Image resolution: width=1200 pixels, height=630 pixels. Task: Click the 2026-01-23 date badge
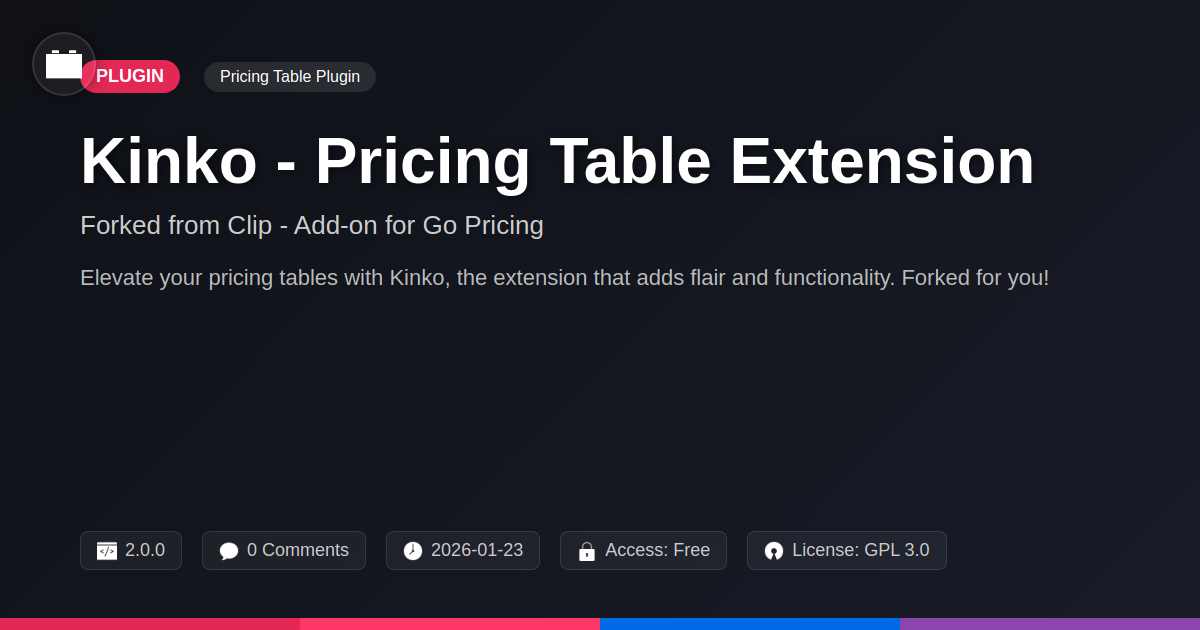pyautogui.click(x=463, y=550)
